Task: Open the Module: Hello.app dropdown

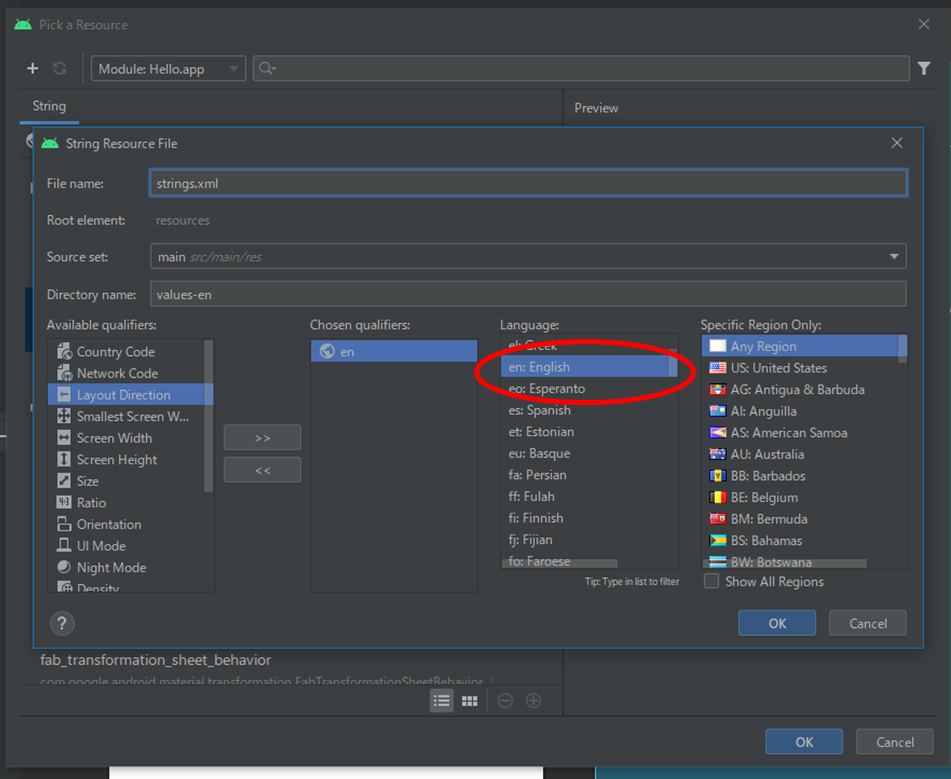Action: click(168, 69)
